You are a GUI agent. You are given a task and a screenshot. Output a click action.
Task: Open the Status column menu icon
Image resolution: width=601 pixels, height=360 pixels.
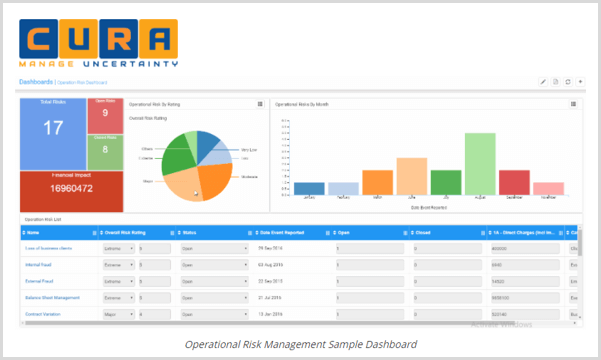[x=250, y=233]
